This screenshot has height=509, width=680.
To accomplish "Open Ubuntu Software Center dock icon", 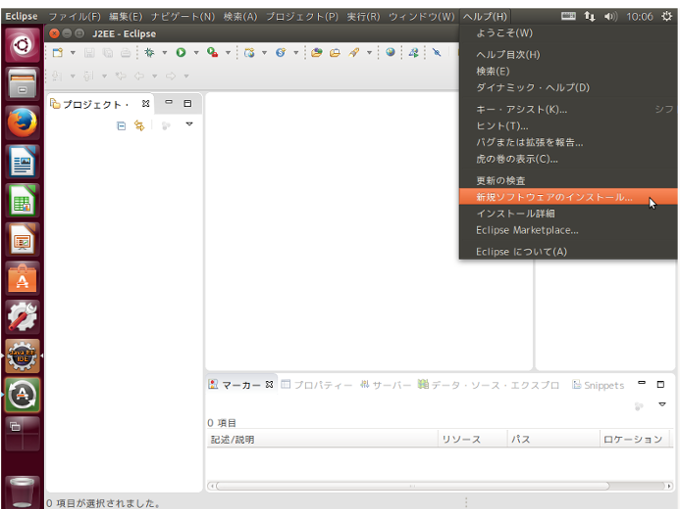I will click(22, 278).
